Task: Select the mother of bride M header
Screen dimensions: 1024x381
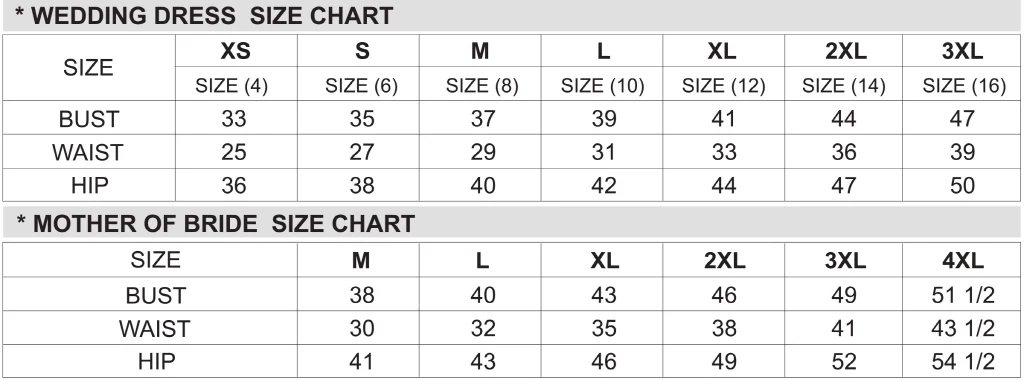Action: tap(360, 261)
